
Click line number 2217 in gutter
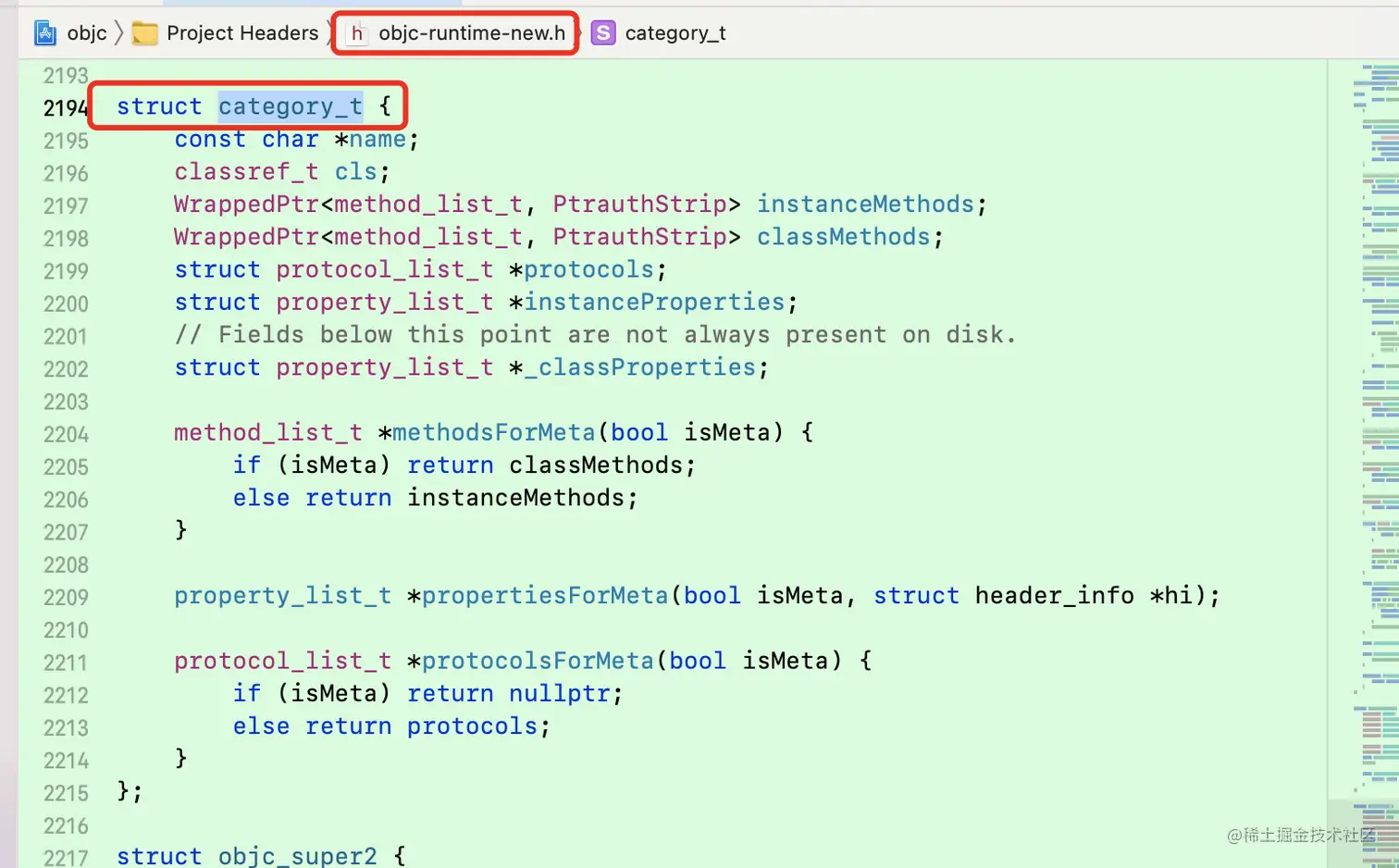(x=66, y=857)
